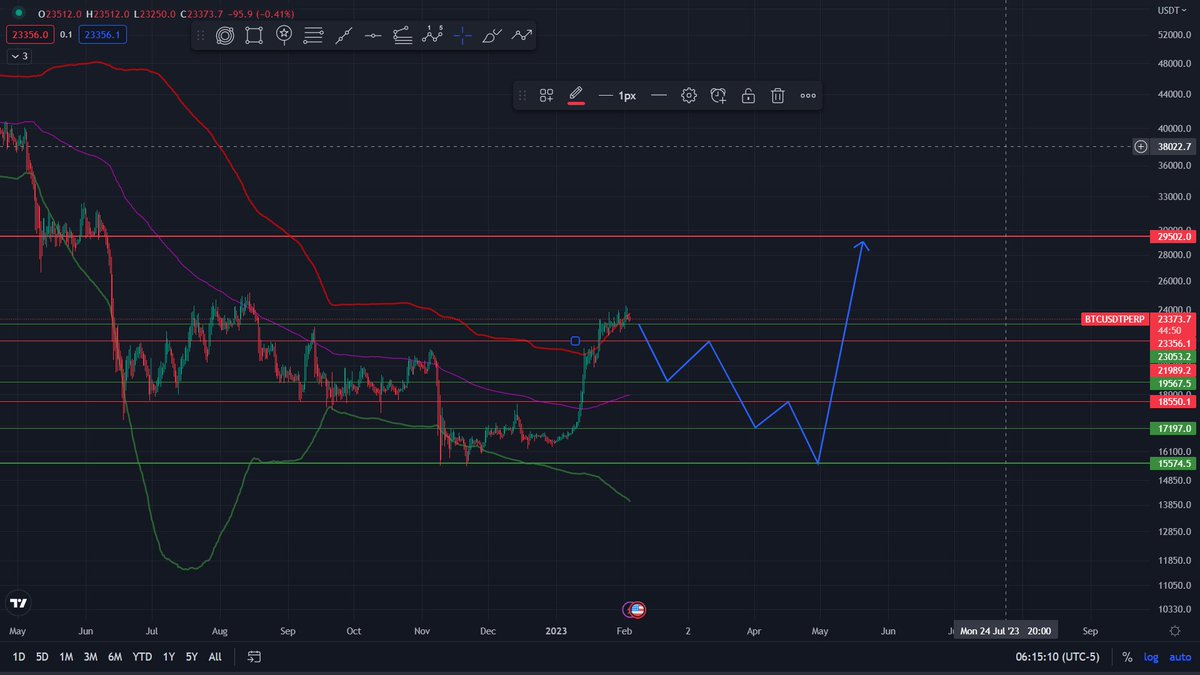Click the 17197.0 green level price label
Viewport: 1200px width, 675px height.
click(1173, 428)
